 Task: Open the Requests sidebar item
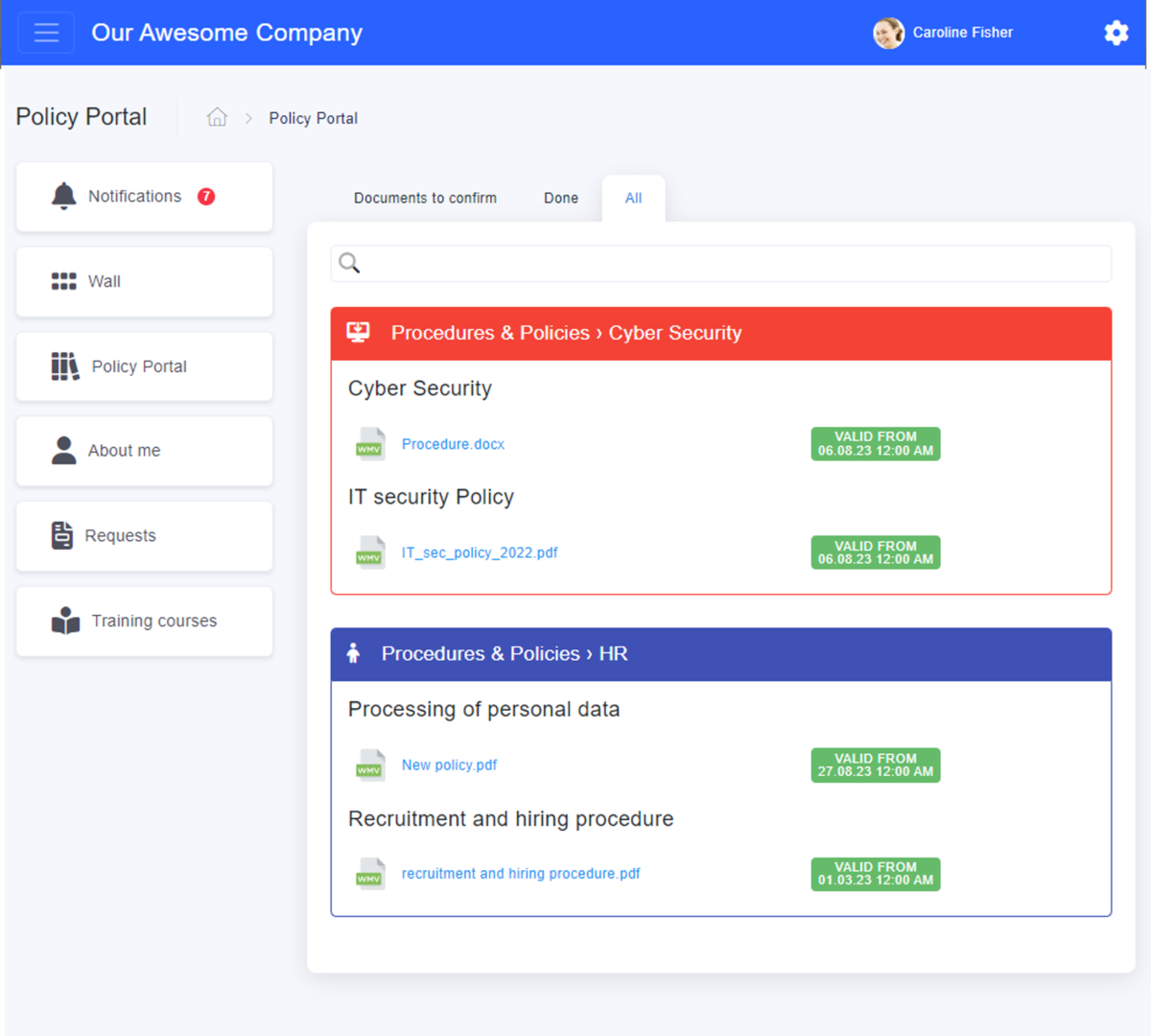[x=144, y=536]
